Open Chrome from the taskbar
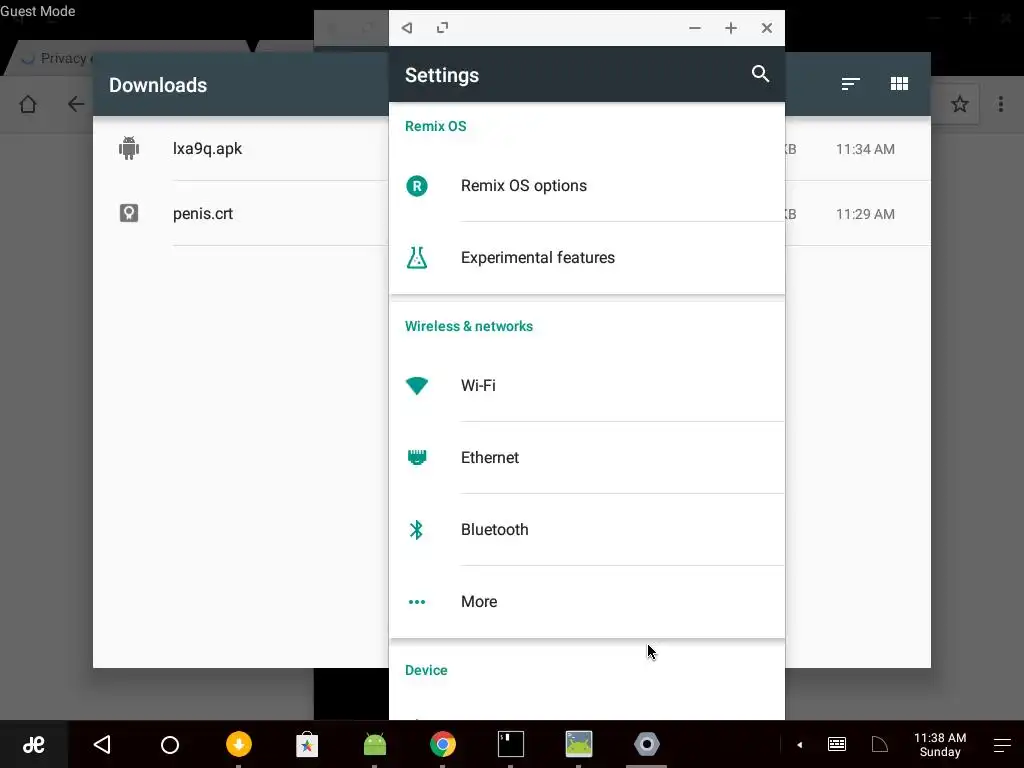1024x768 pixels. 443,744
